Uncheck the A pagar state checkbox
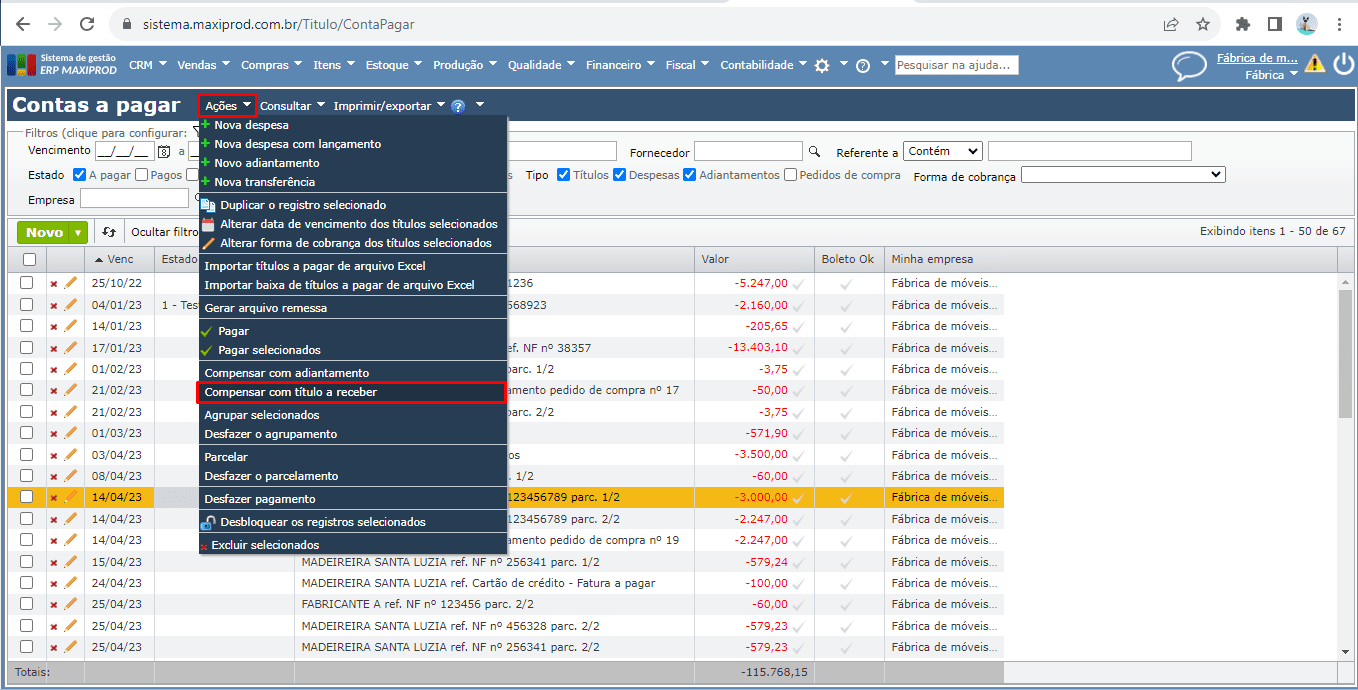1358x690 pixels. coord(80,175)
